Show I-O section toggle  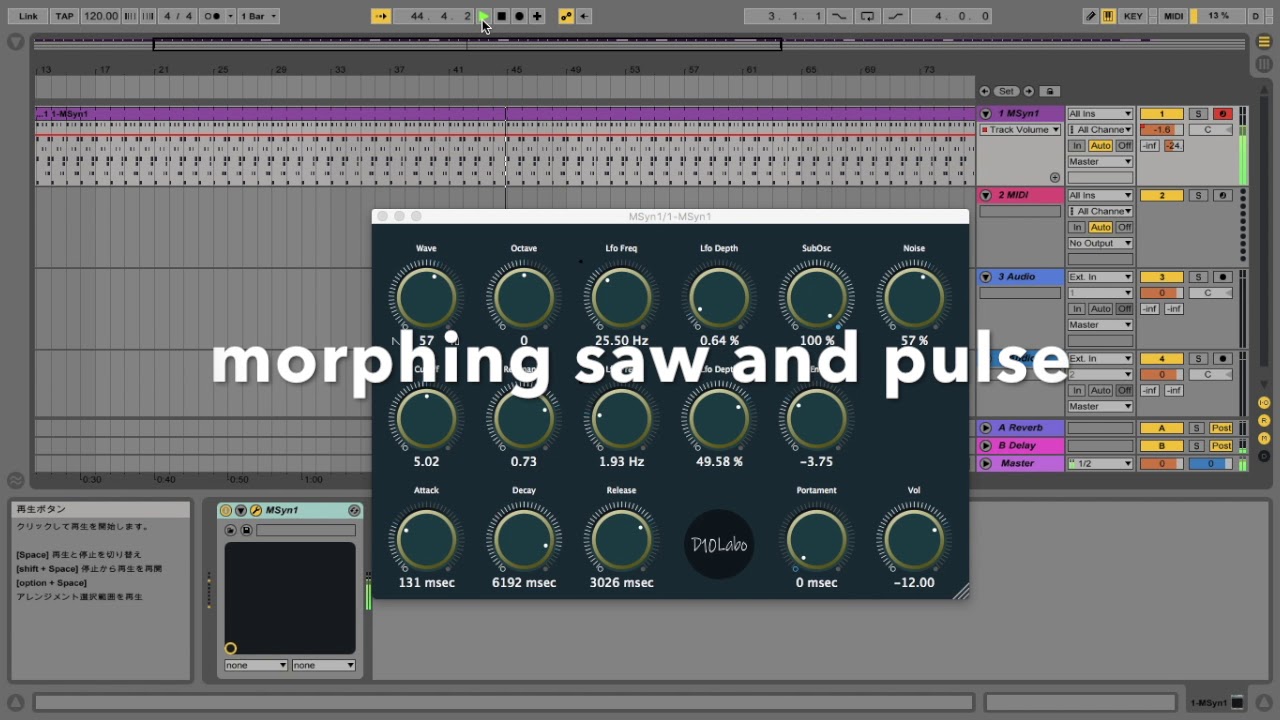1265,403
